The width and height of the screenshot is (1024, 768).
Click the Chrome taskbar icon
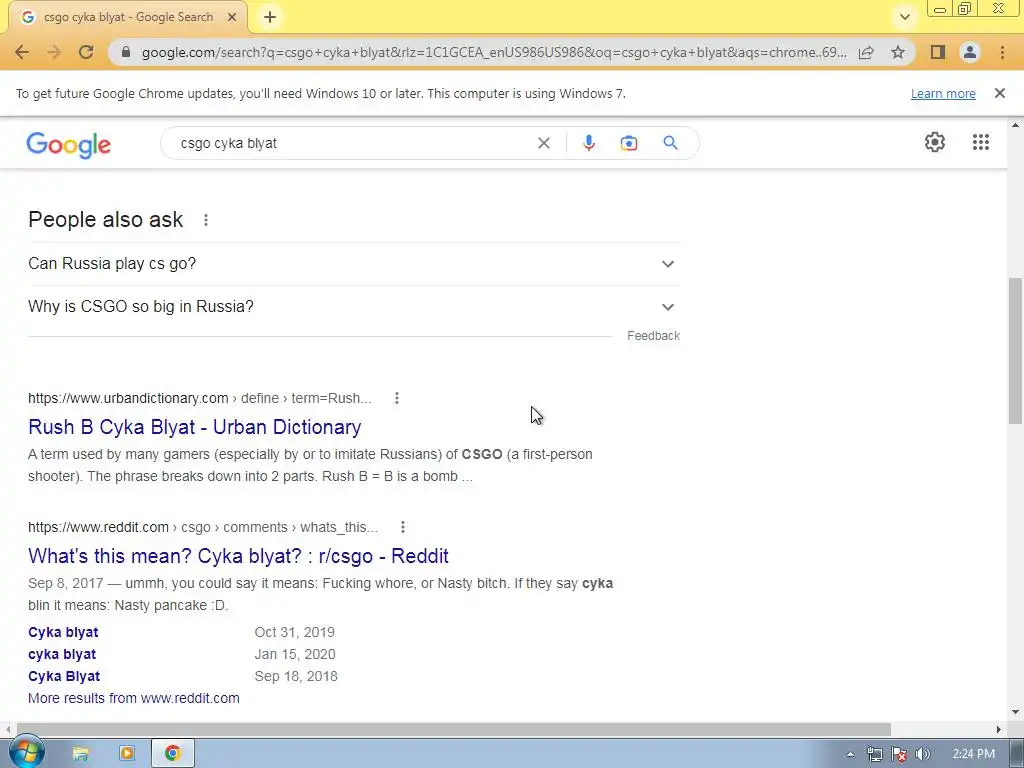[172, 754]
